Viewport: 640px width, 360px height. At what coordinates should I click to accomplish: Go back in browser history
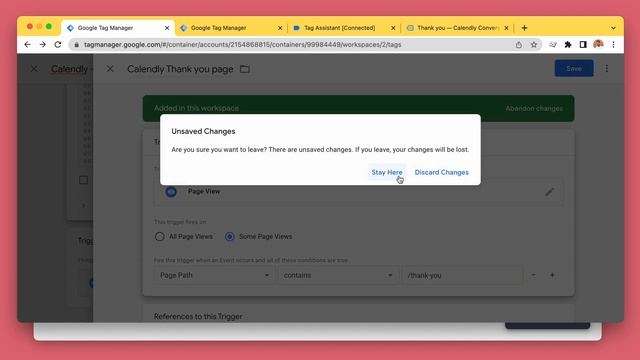click(27, 44)
